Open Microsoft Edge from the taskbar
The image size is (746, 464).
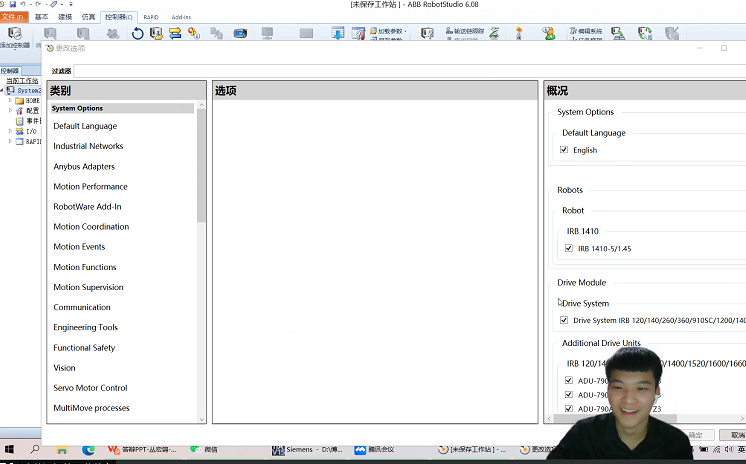pyautogui.click(x=88, y=449)
